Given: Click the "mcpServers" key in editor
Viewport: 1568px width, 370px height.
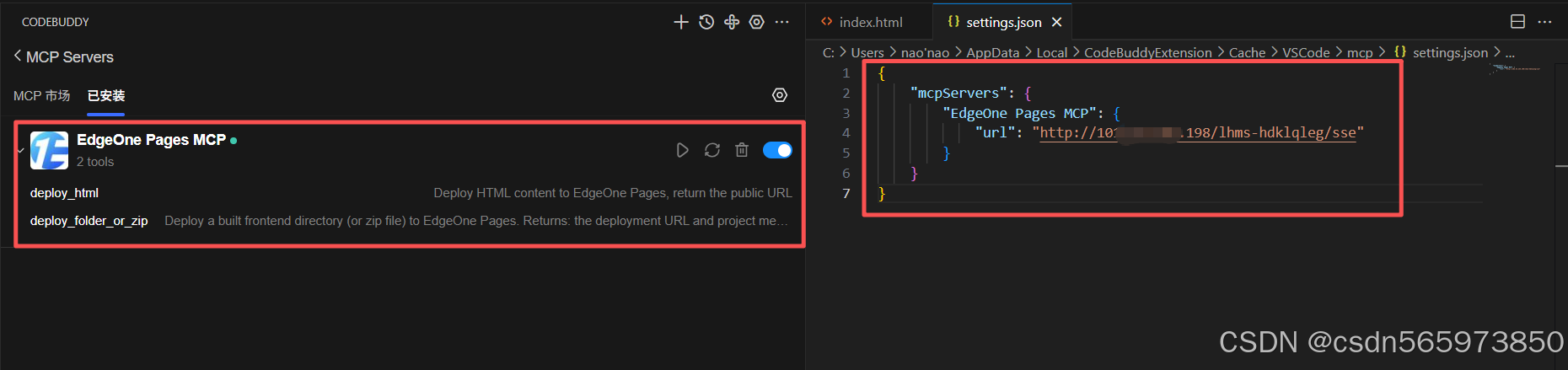Looking at the screenshot, I should pos(959,93).
